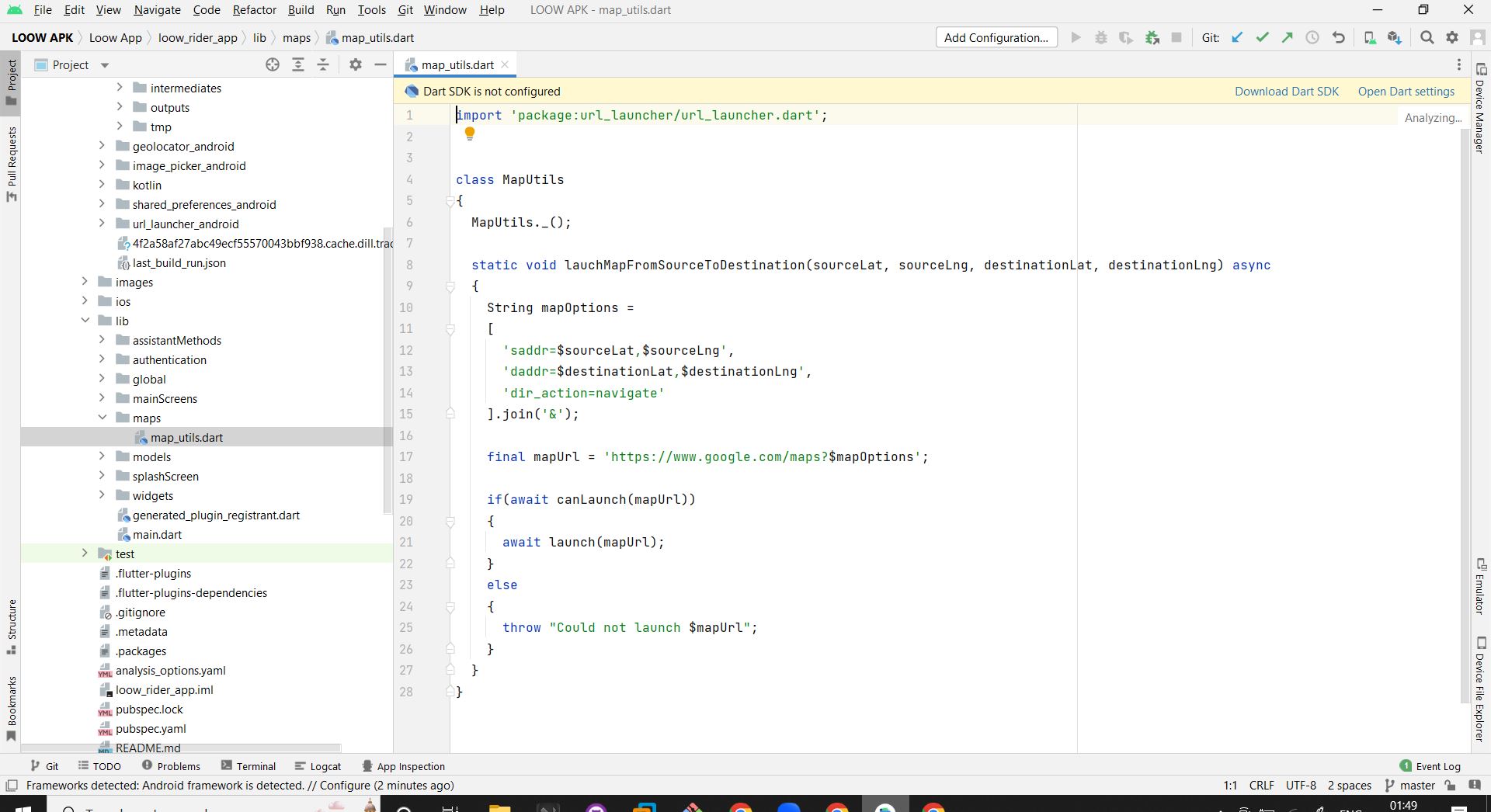The image size is (1491, 812).
Task: Close the map_utils.dart tab
Action: click(x=505, y=64)
